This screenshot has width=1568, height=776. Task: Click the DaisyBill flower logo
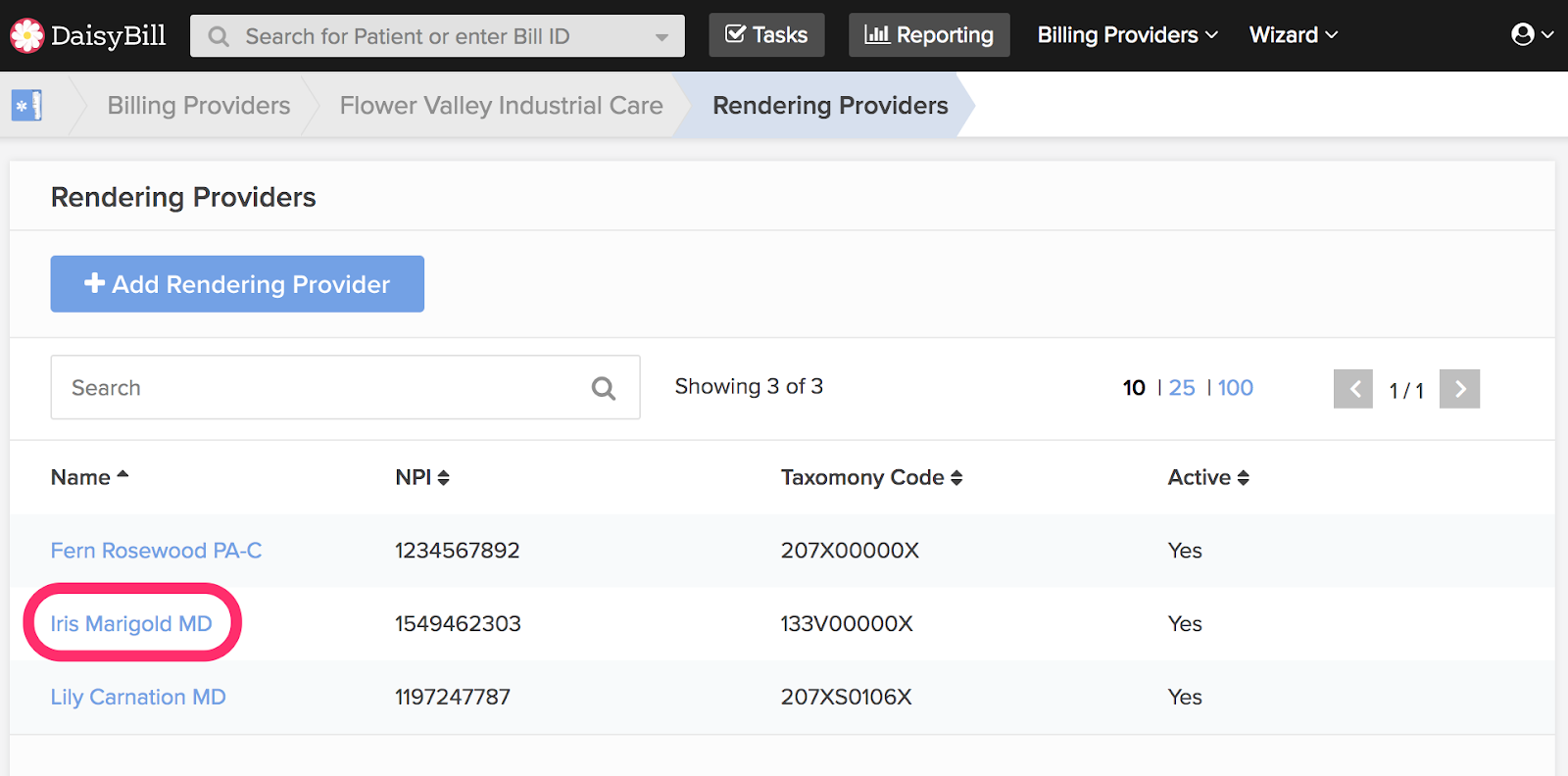click(27, 35)
